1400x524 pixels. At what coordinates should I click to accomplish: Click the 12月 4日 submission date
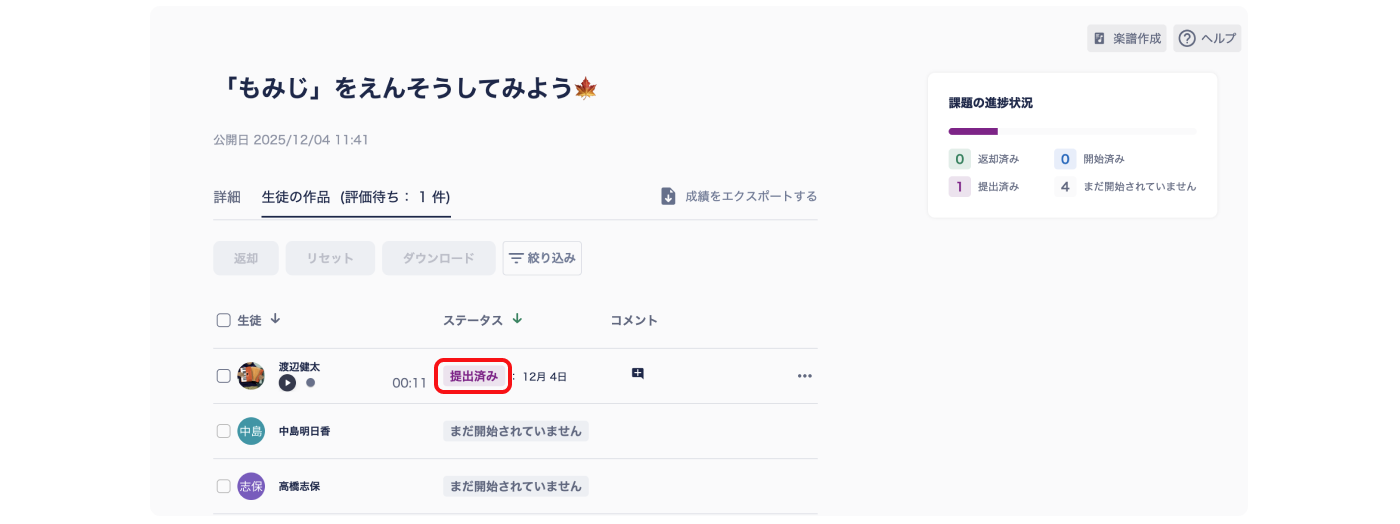tap(545, 377)
